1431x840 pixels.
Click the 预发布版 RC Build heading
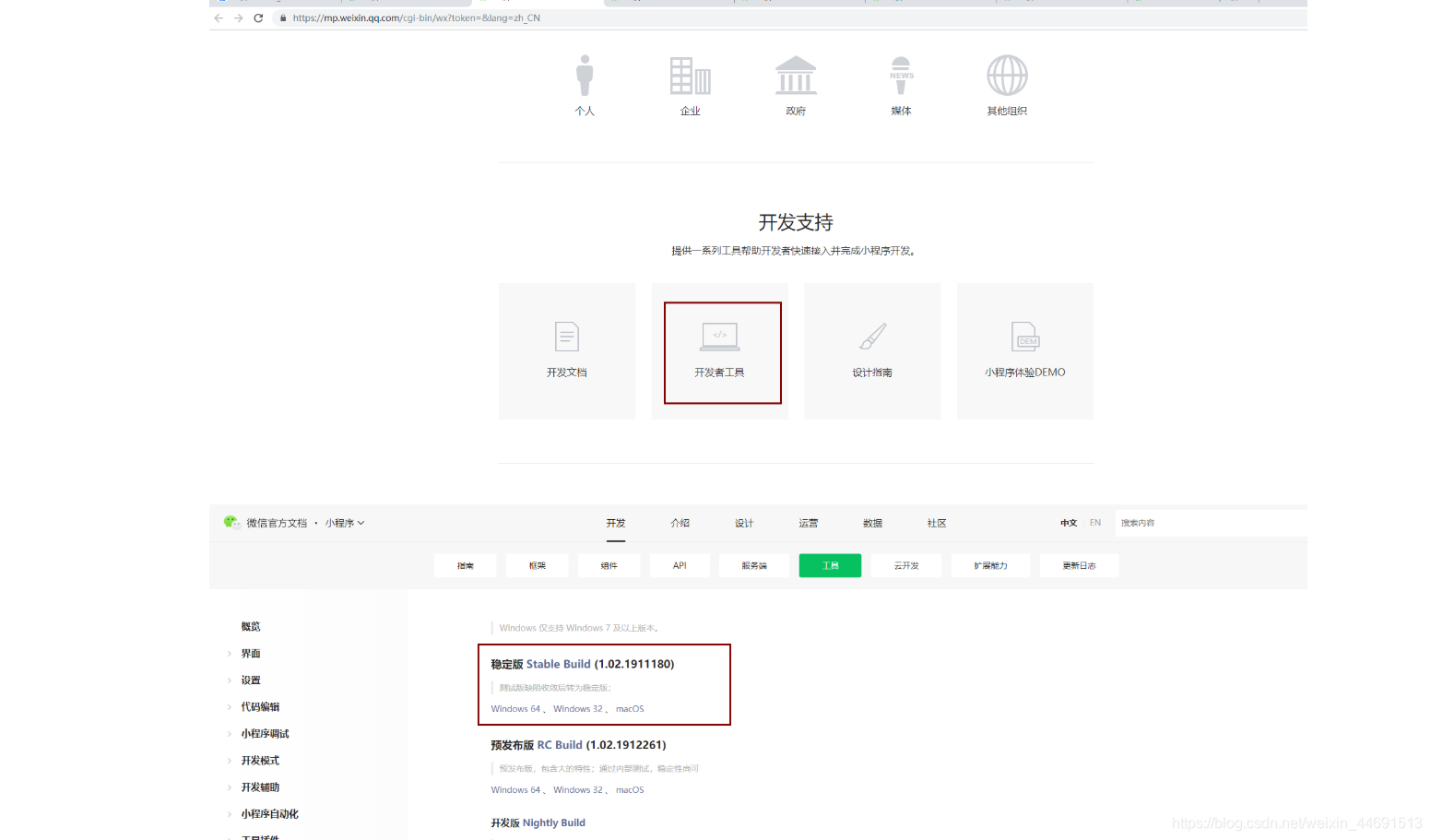(x=578, y=745)
